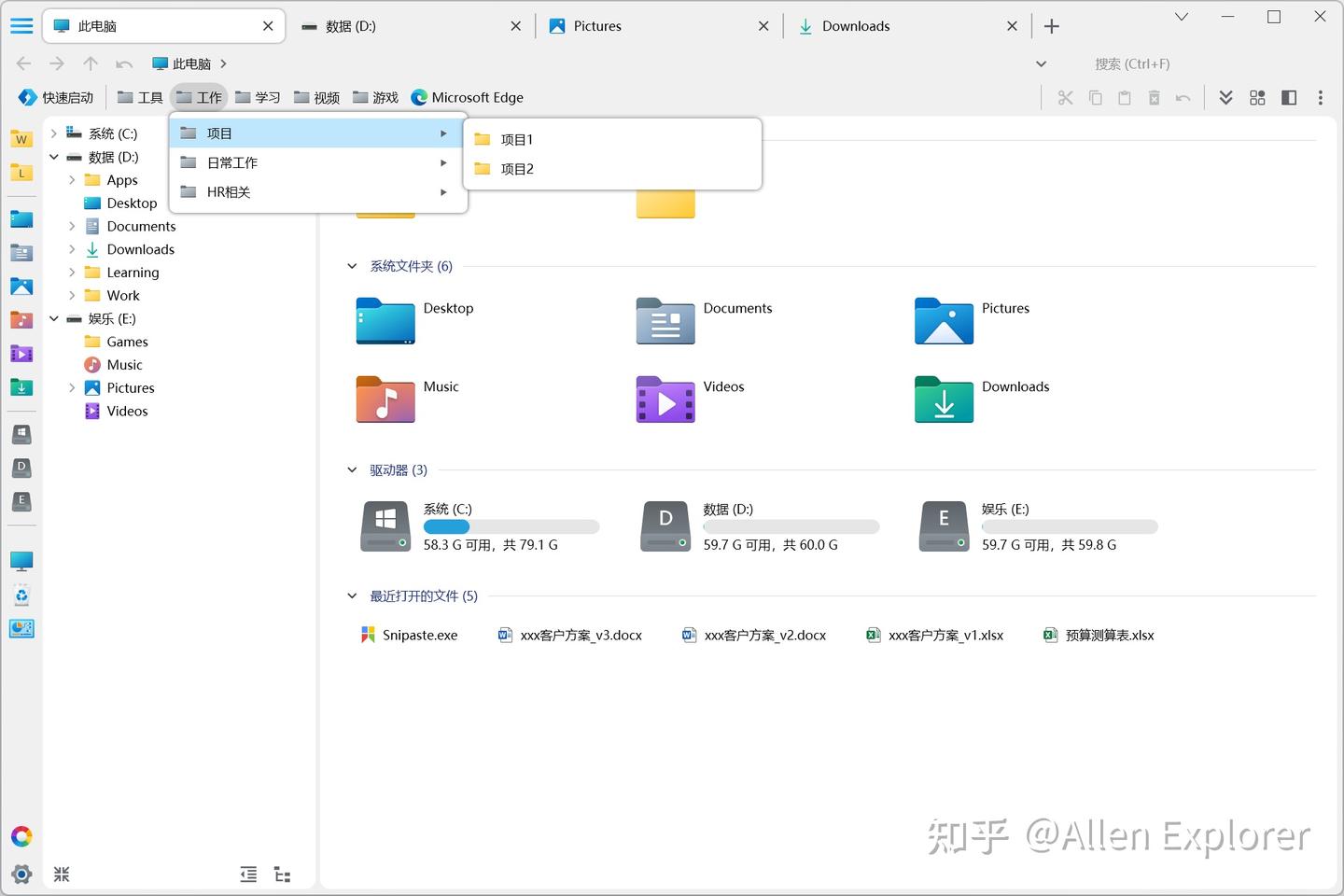
Task: Toggle the tree view icon at bottom right
Action: click(x=282, y=875)
